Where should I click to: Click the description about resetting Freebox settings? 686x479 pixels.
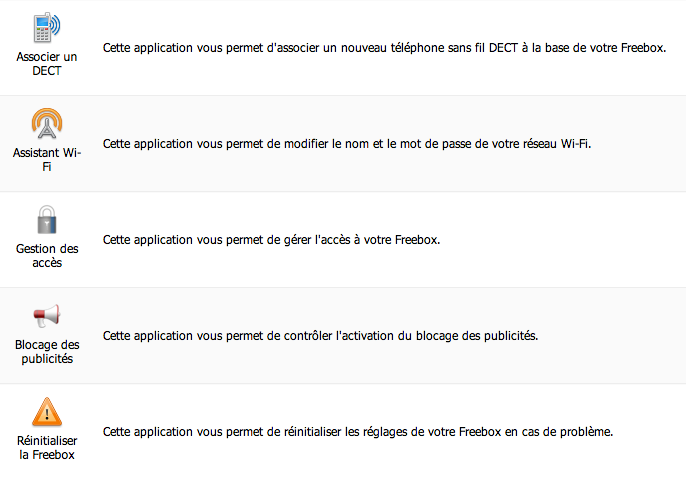[357, 432]
